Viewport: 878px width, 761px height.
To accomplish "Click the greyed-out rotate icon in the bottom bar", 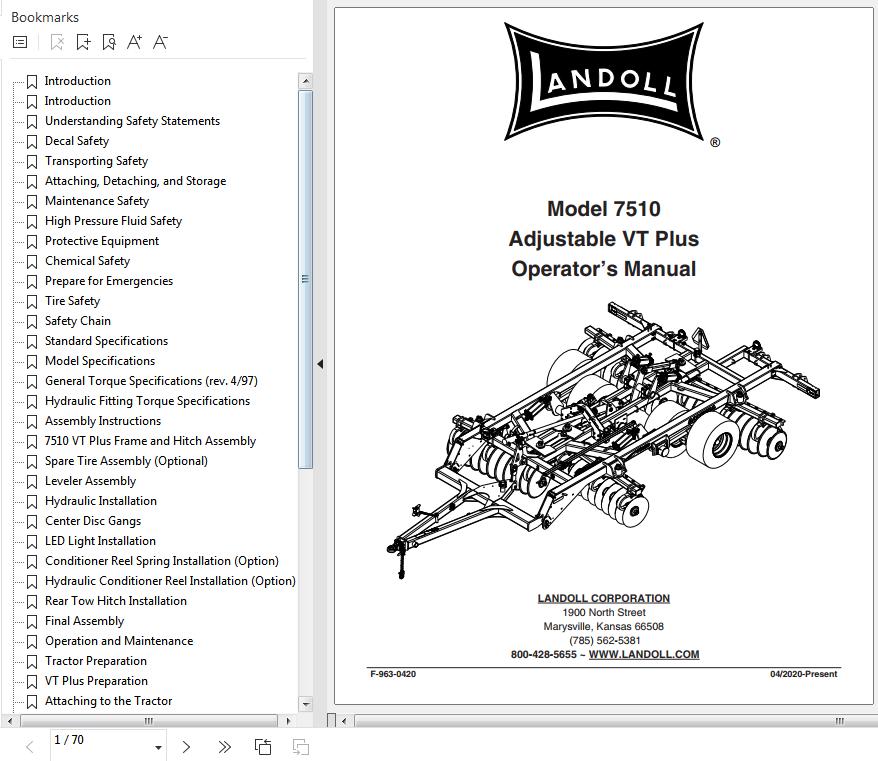I will [x=301, y=747].
